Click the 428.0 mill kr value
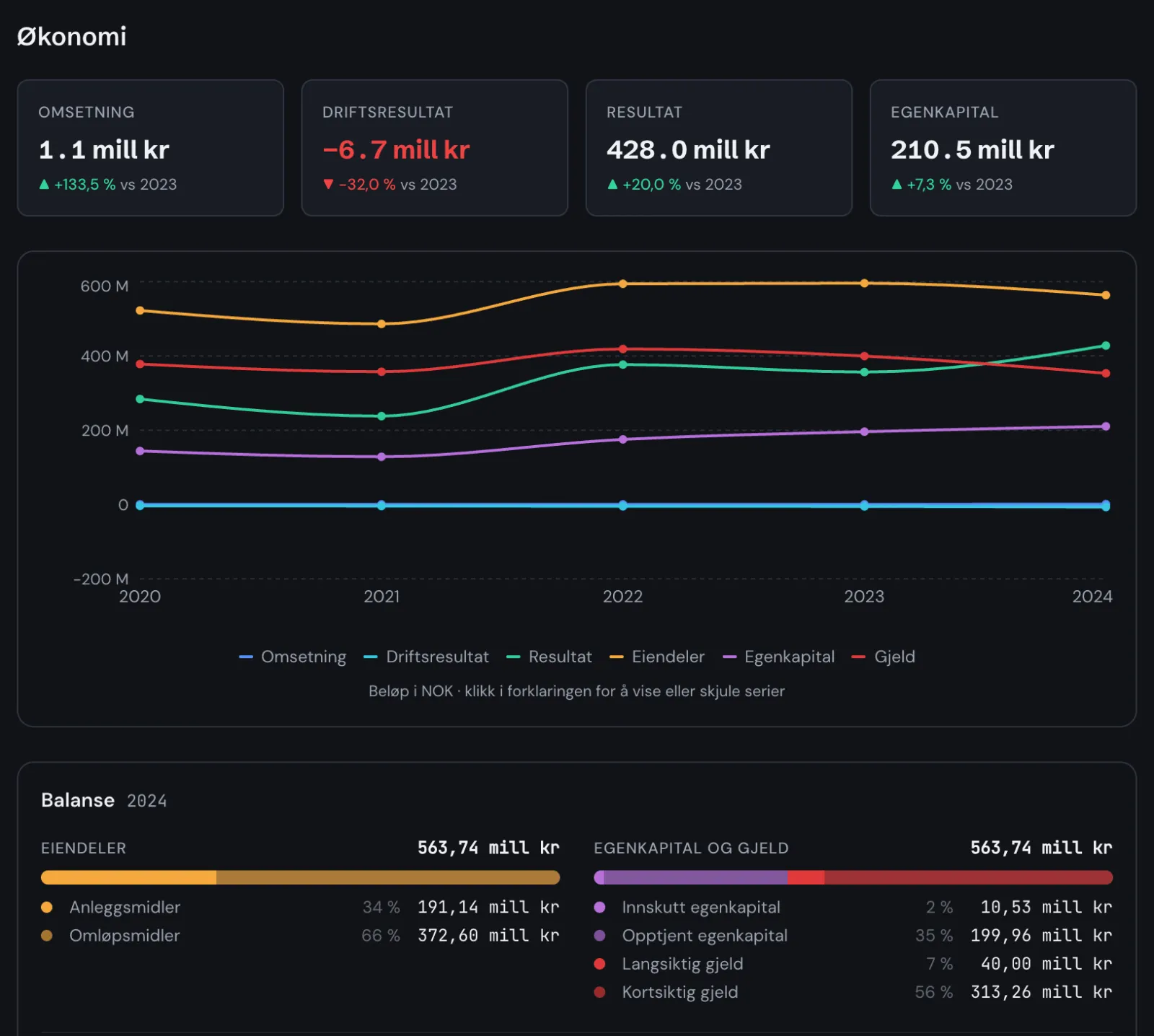The height and width of the screenshot is (1036, 1154). click(688, 149)
